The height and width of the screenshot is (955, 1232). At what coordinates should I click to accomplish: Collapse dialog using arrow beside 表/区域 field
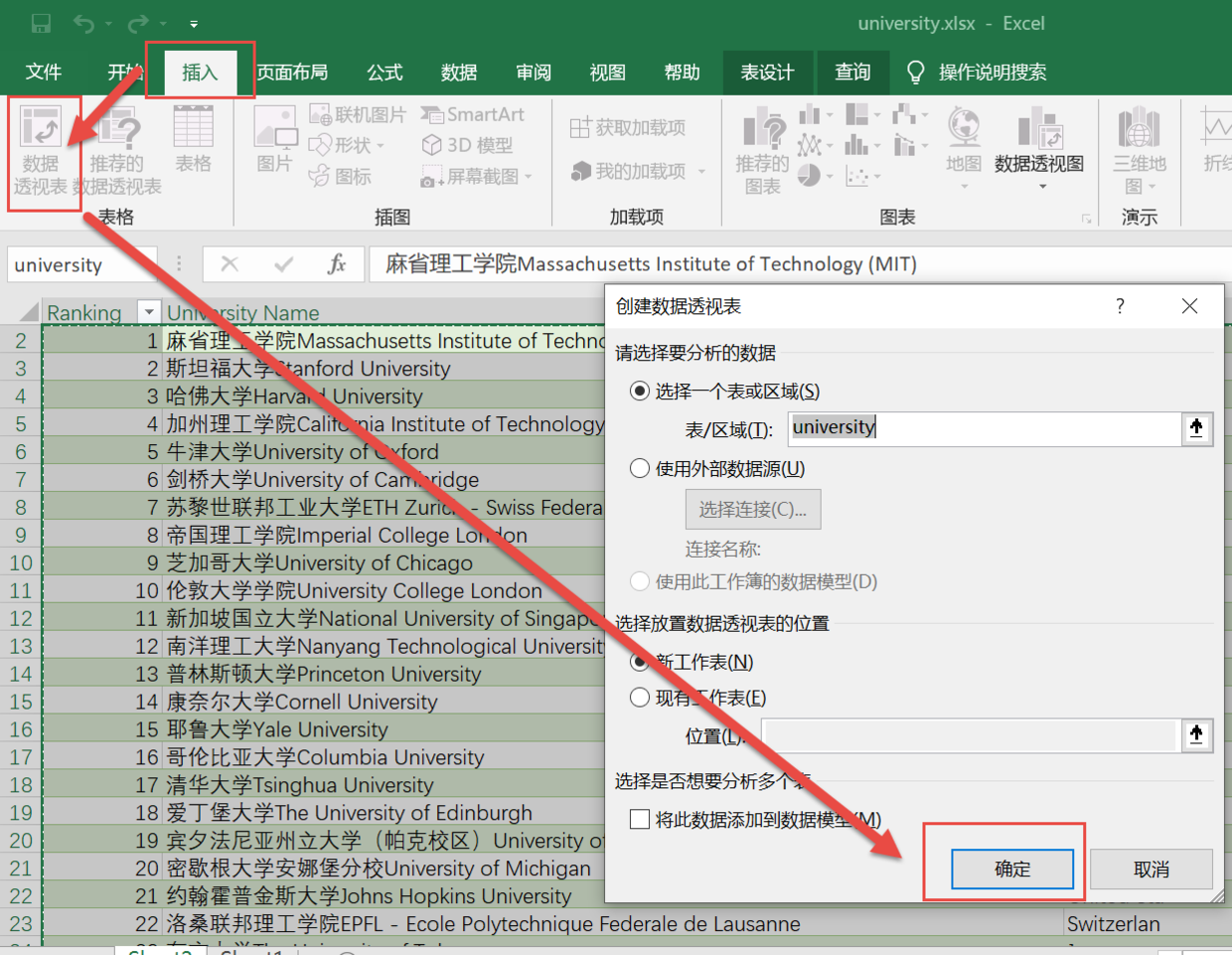1196,428
